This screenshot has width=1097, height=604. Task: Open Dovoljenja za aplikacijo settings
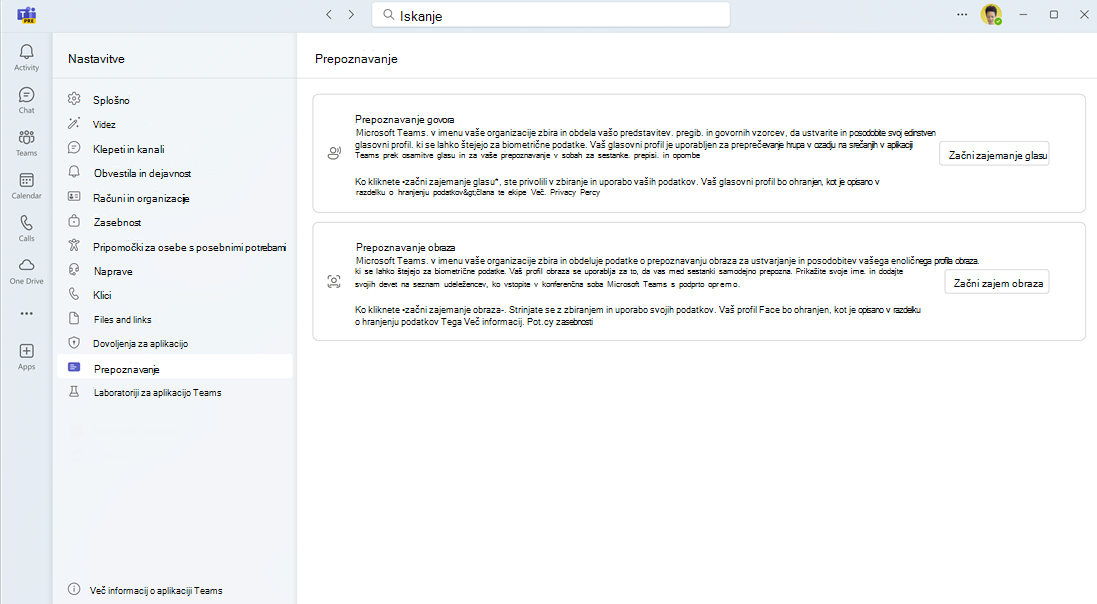[175, 344]
